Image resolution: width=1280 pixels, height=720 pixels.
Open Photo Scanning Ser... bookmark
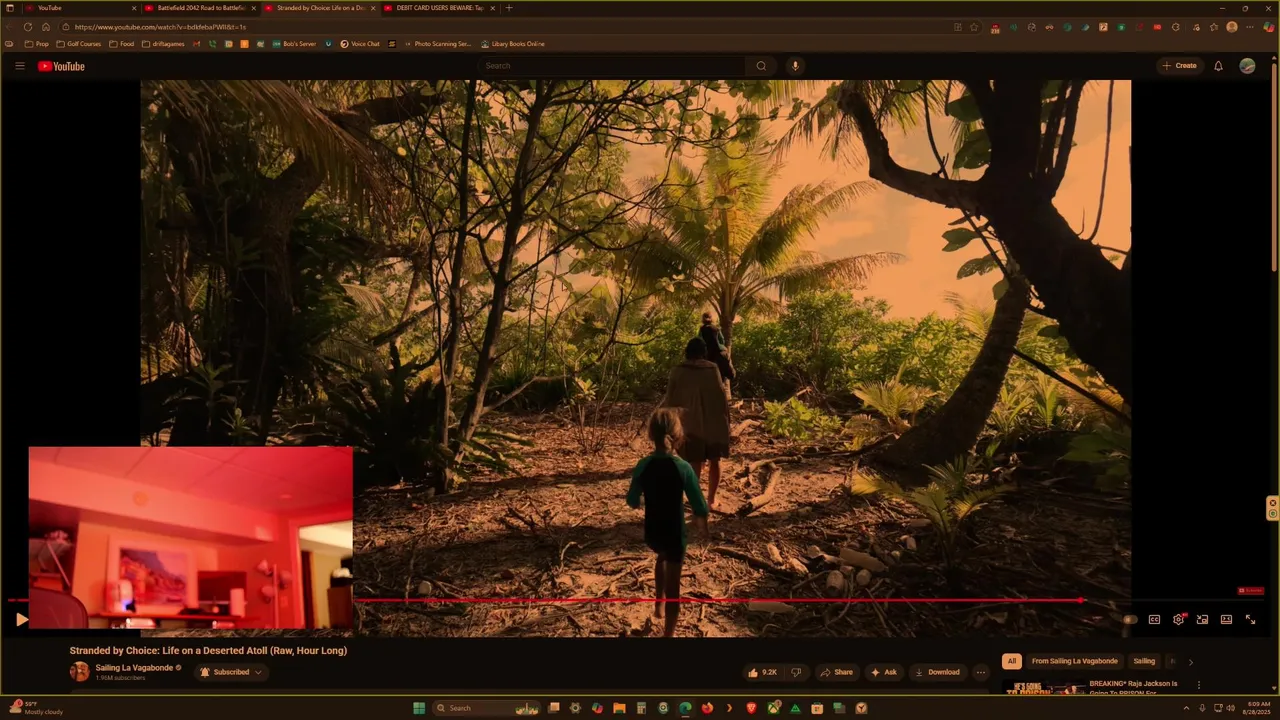(x=438, y=44)
